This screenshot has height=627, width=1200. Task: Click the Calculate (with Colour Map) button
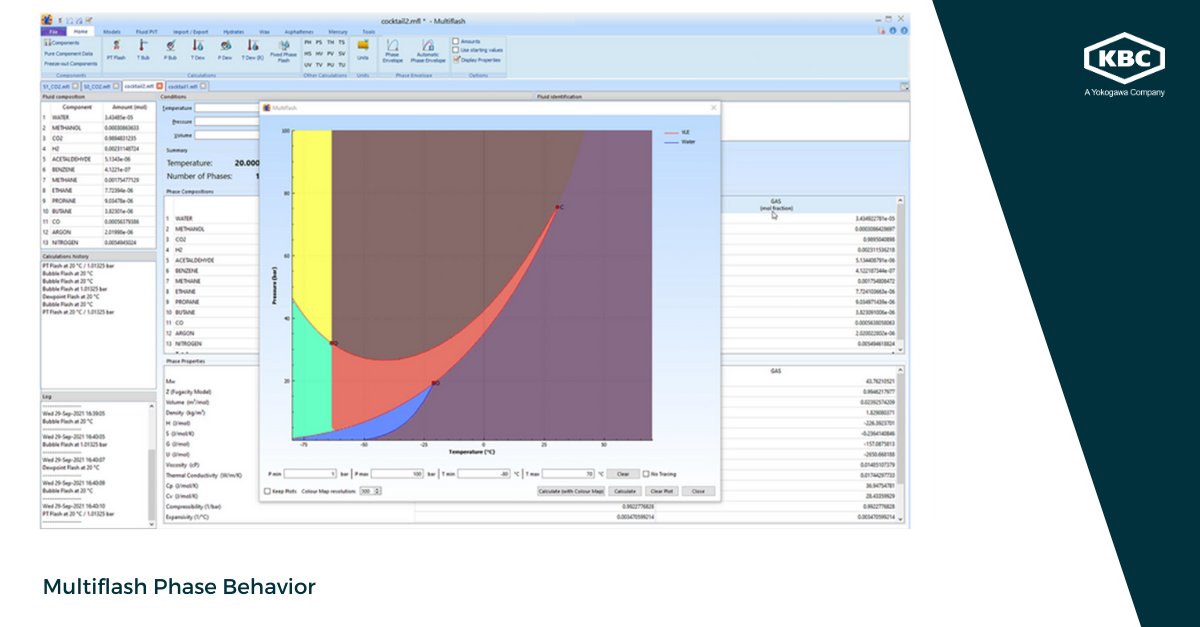coord(571,491)
